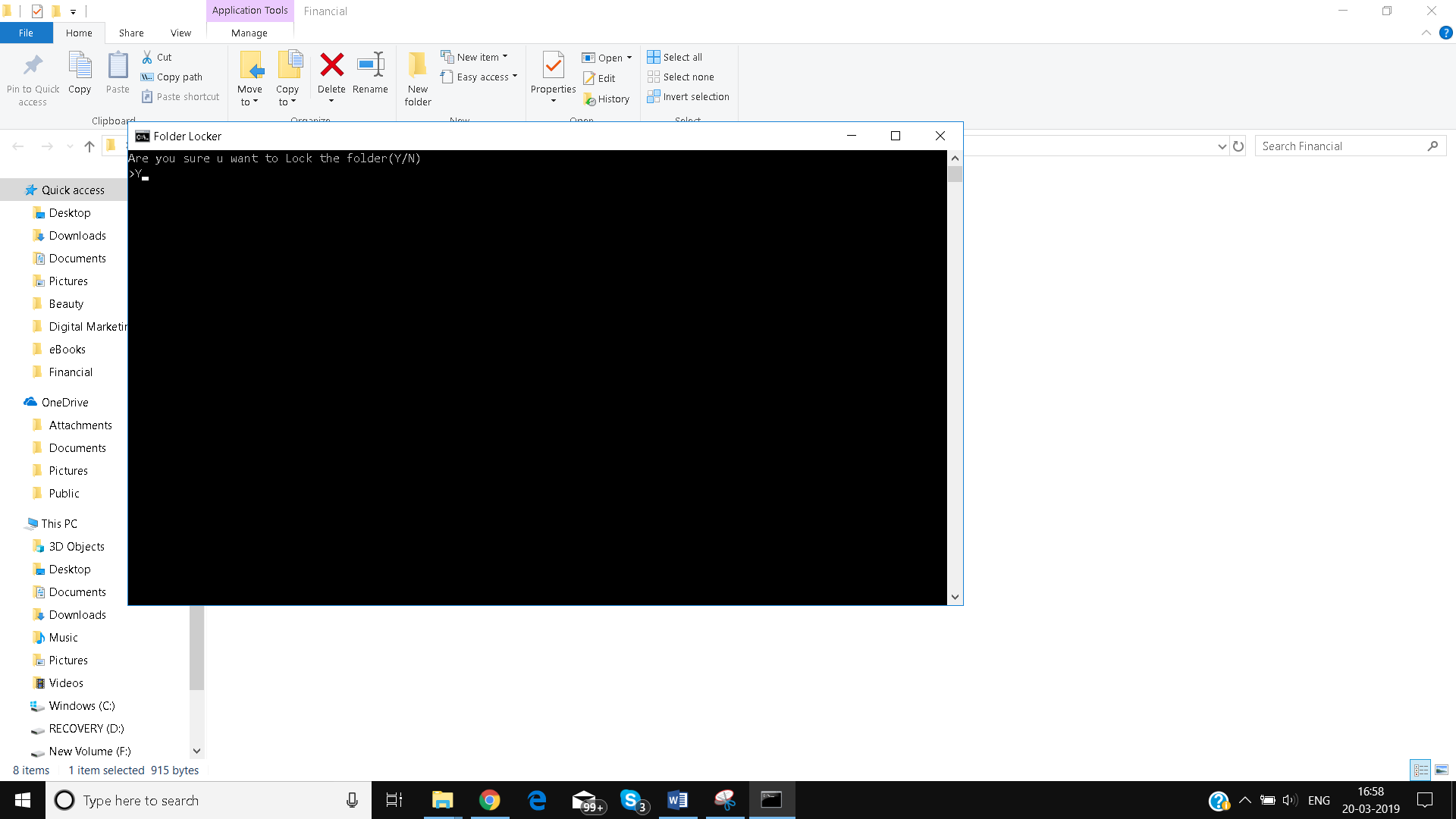Screen dimensions: 1456x819
Task: Open recent locations dropdown
Action: (70, 146)
